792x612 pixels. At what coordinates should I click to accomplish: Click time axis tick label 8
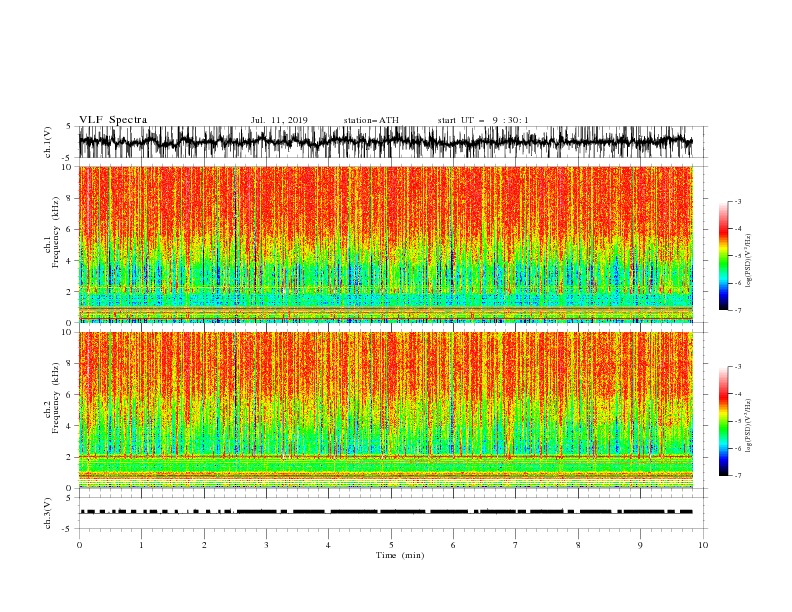click(578, 545)
